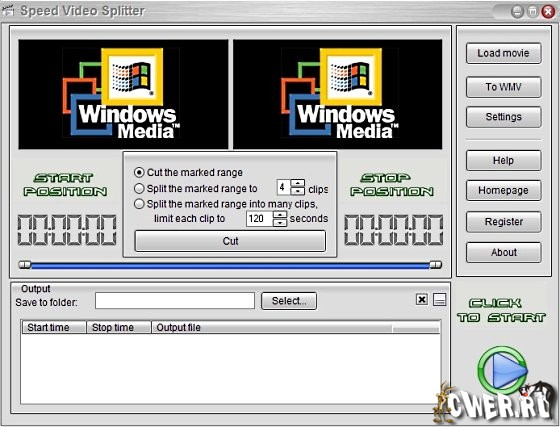Click the right video preview pane

pyautogui.click(x=338, y=94)
